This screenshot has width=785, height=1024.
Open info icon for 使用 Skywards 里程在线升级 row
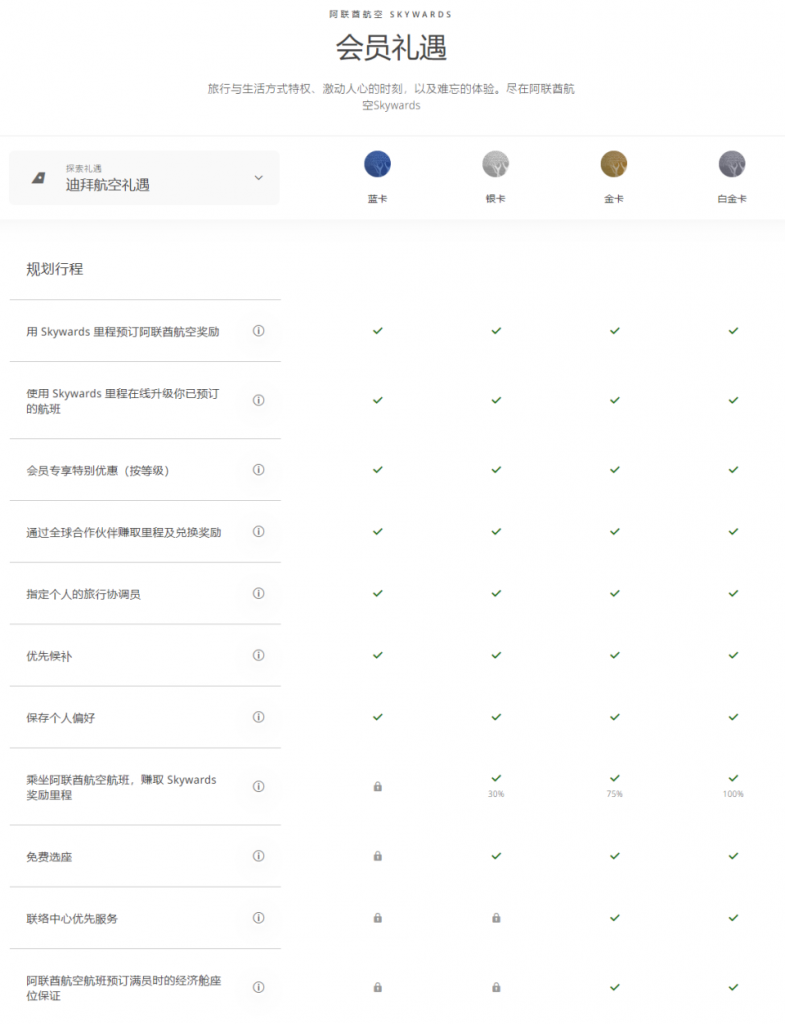coord(259,400)
